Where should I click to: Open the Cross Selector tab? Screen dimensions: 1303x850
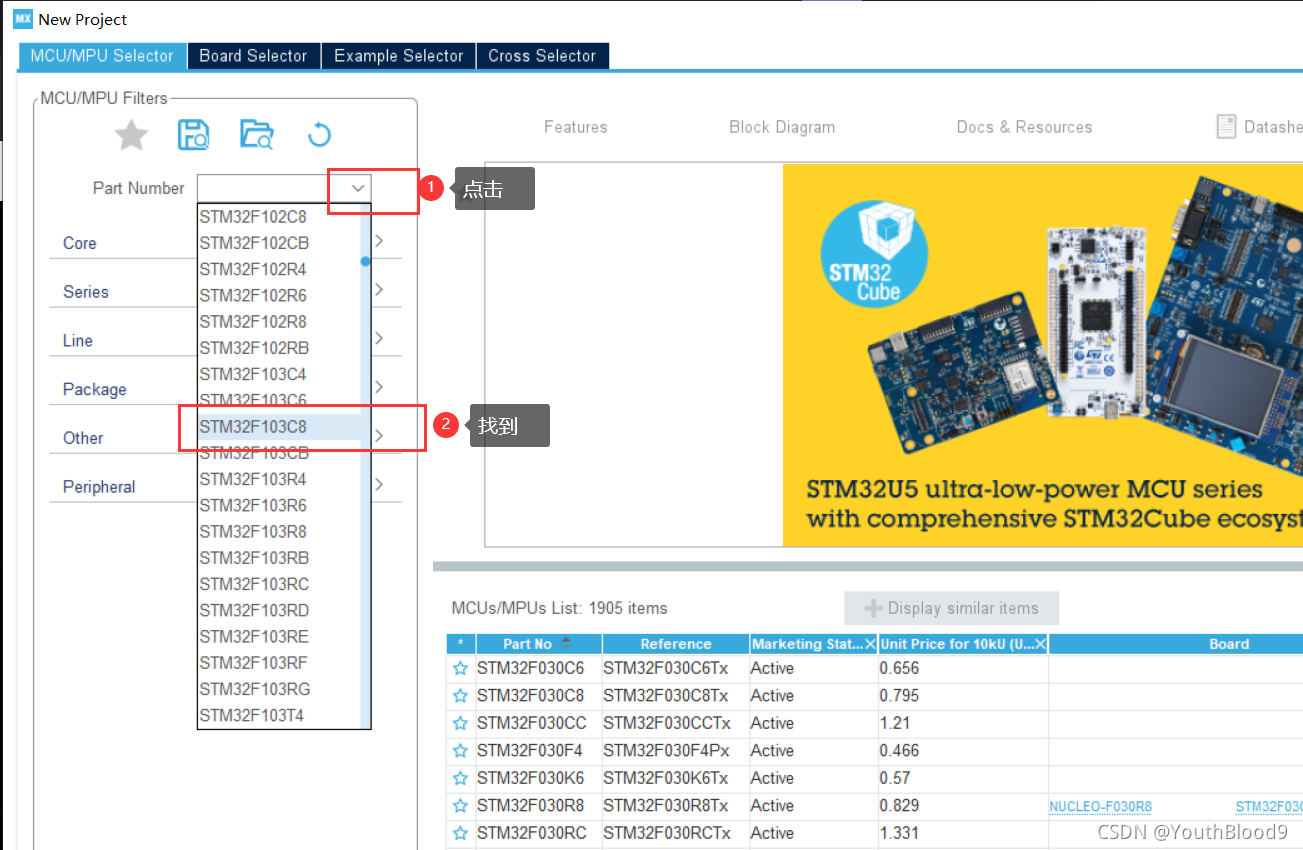pos(542,56)
